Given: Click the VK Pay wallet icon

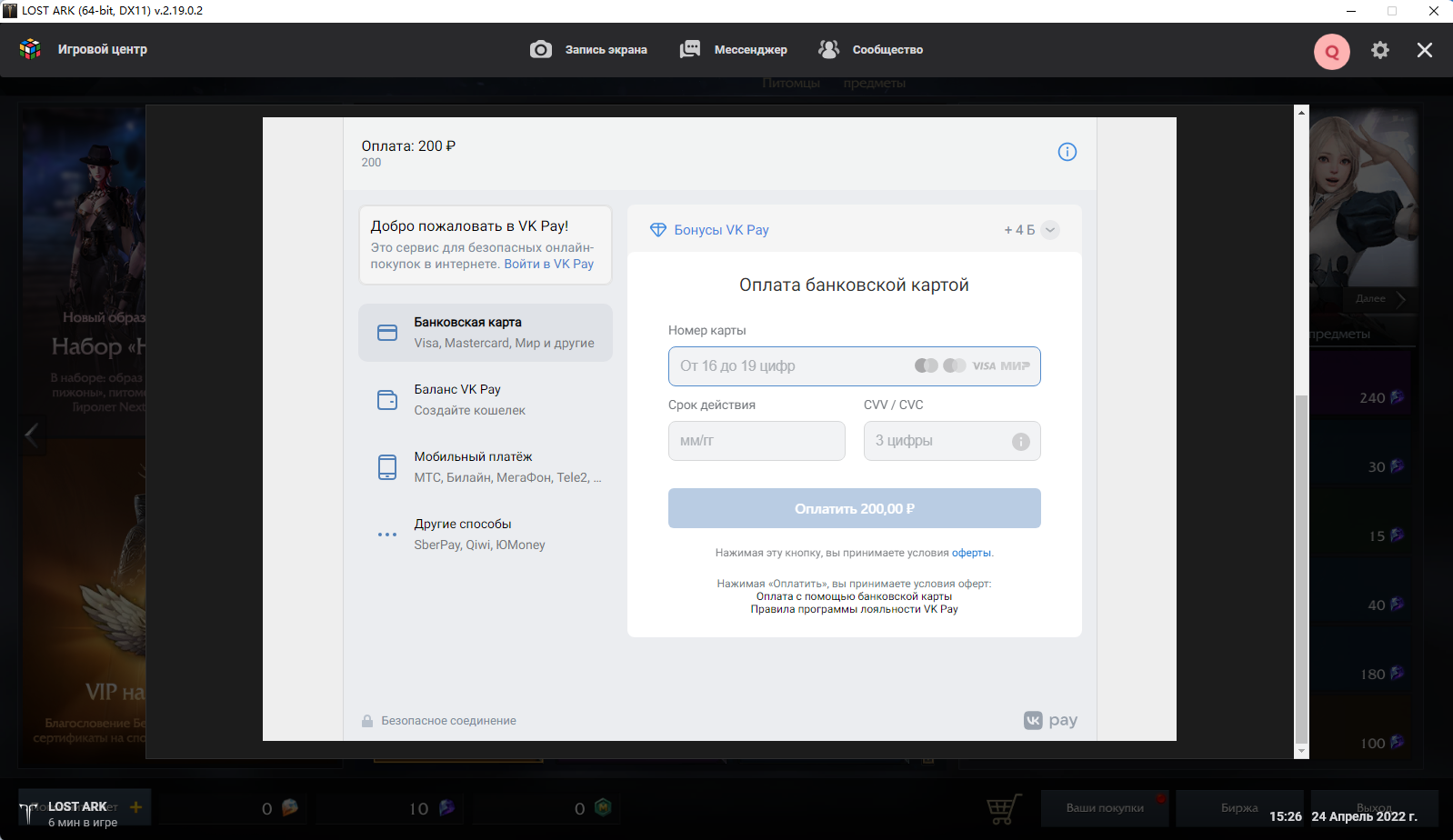Looking at the screenshot, I should [387, 400].
